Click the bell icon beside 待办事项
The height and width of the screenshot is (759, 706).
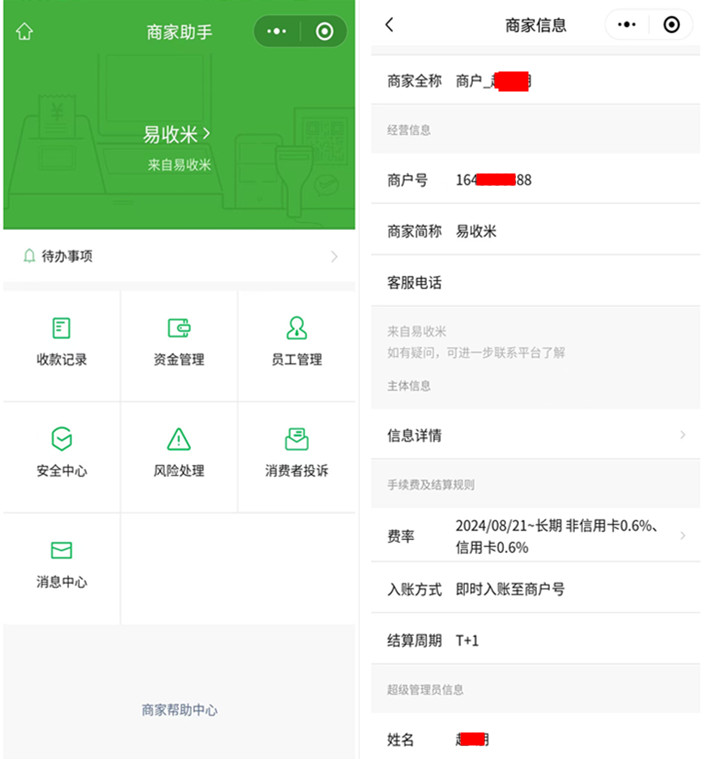click(x=29, y=257)
